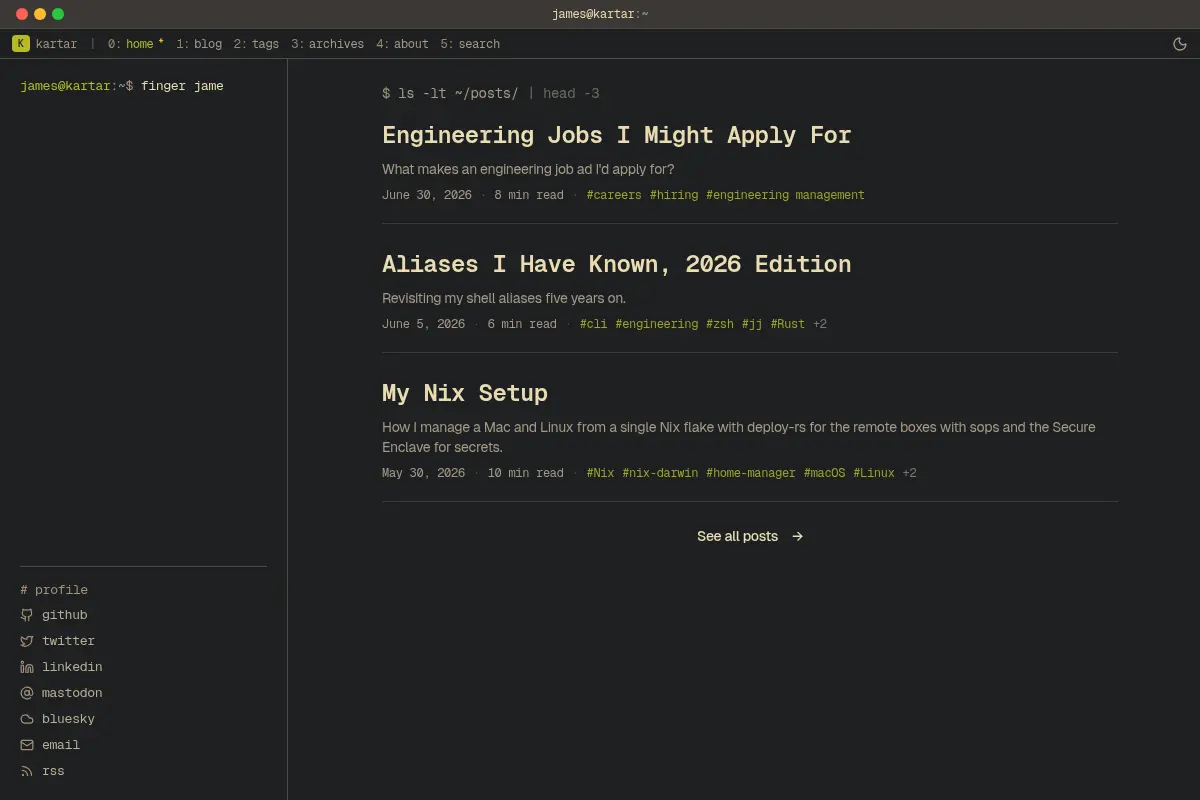Click the finger jame terminal prompt
Screen dimensions: 1200x800
click(x=122, y=86)
